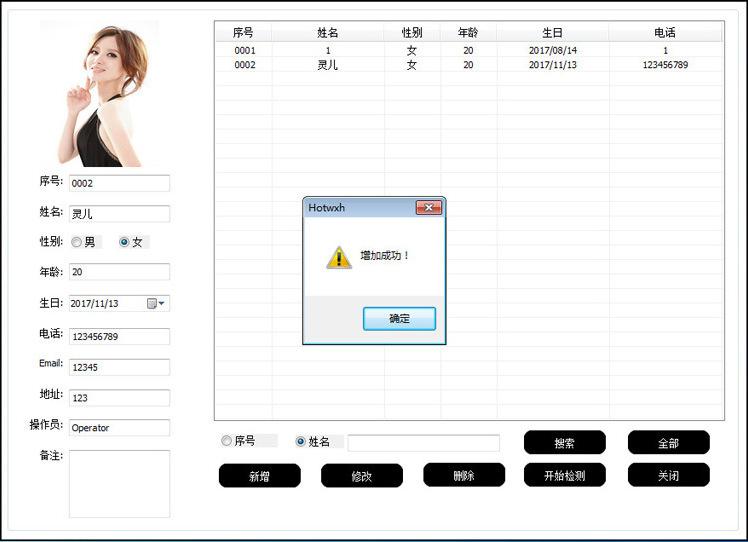Sort by the 年龄 column header
The height and width of the screenshot is (542, 748).
[x=468, y=32]
